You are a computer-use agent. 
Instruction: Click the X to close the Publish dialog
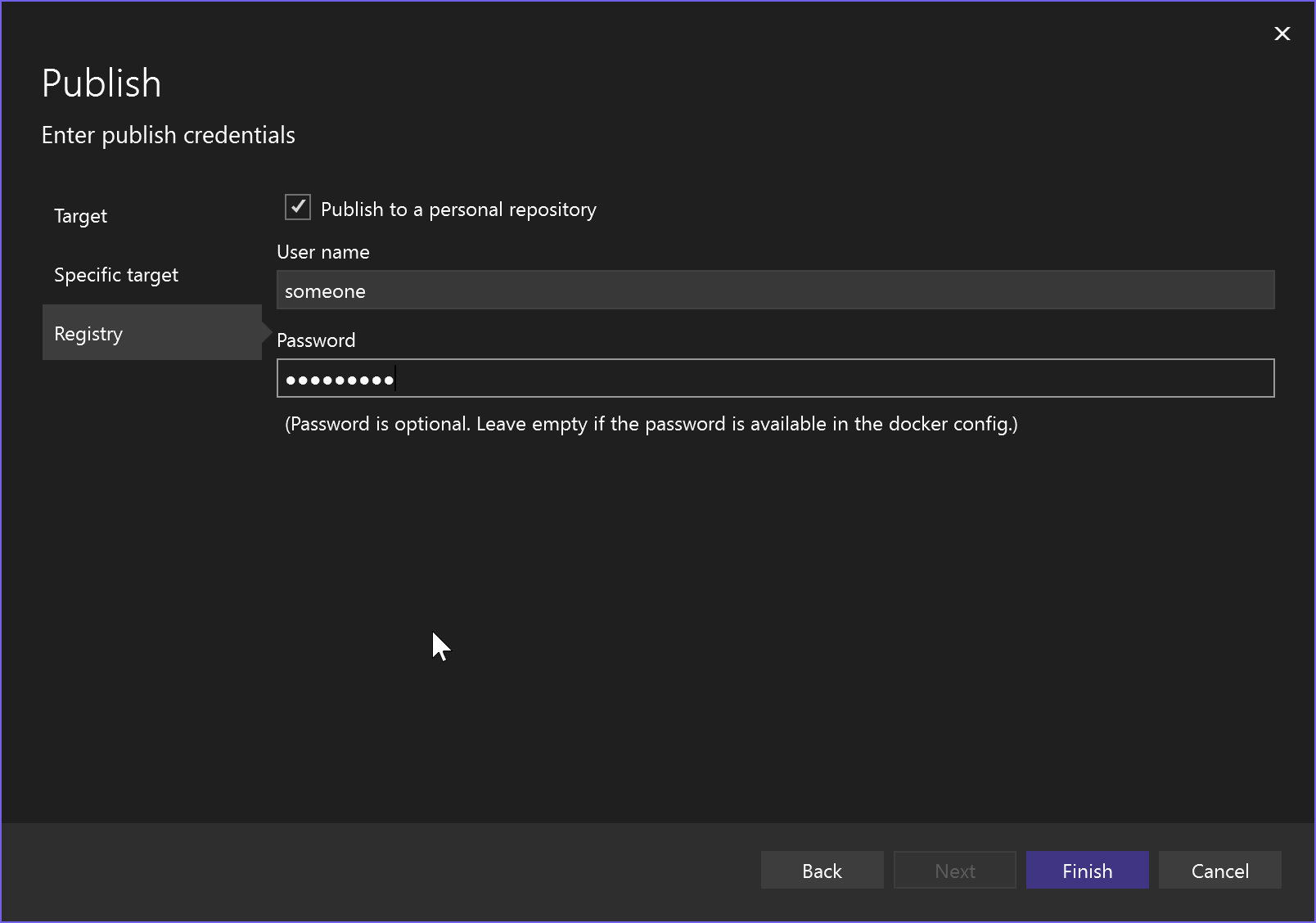[x=1282, y=34]
